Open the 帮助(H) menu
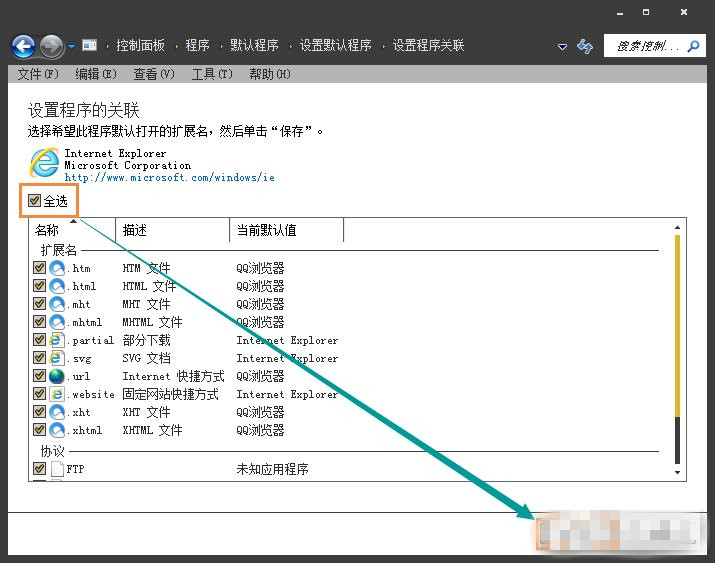This screenshot has height=563, width=715. point(270,74)
